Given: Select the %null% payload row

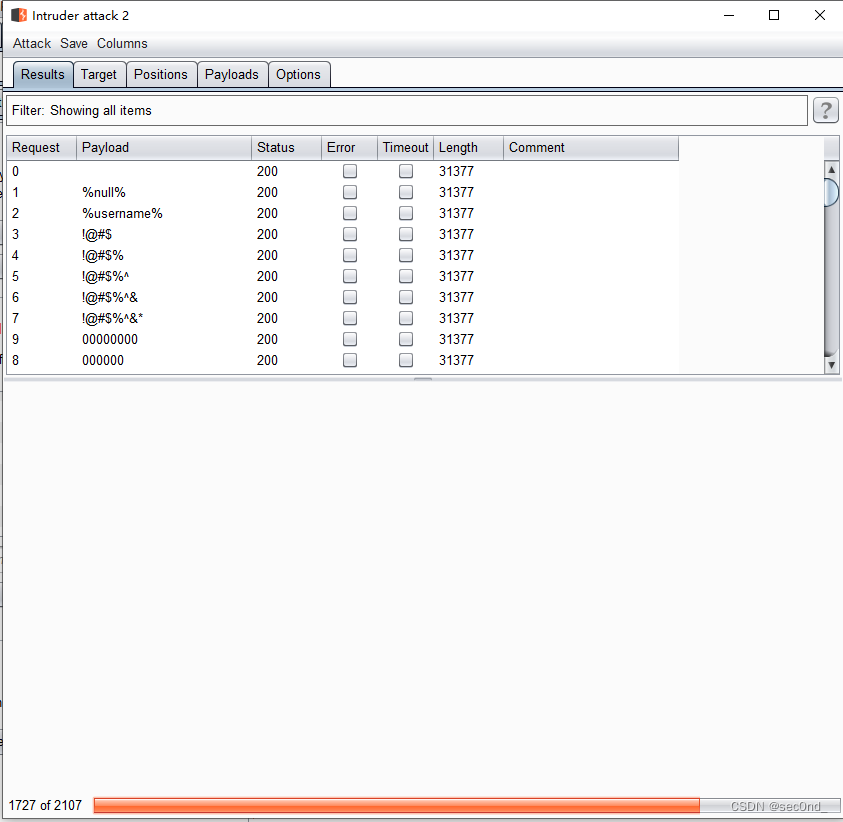Looking at the screenshot, I should pos(342,192).
